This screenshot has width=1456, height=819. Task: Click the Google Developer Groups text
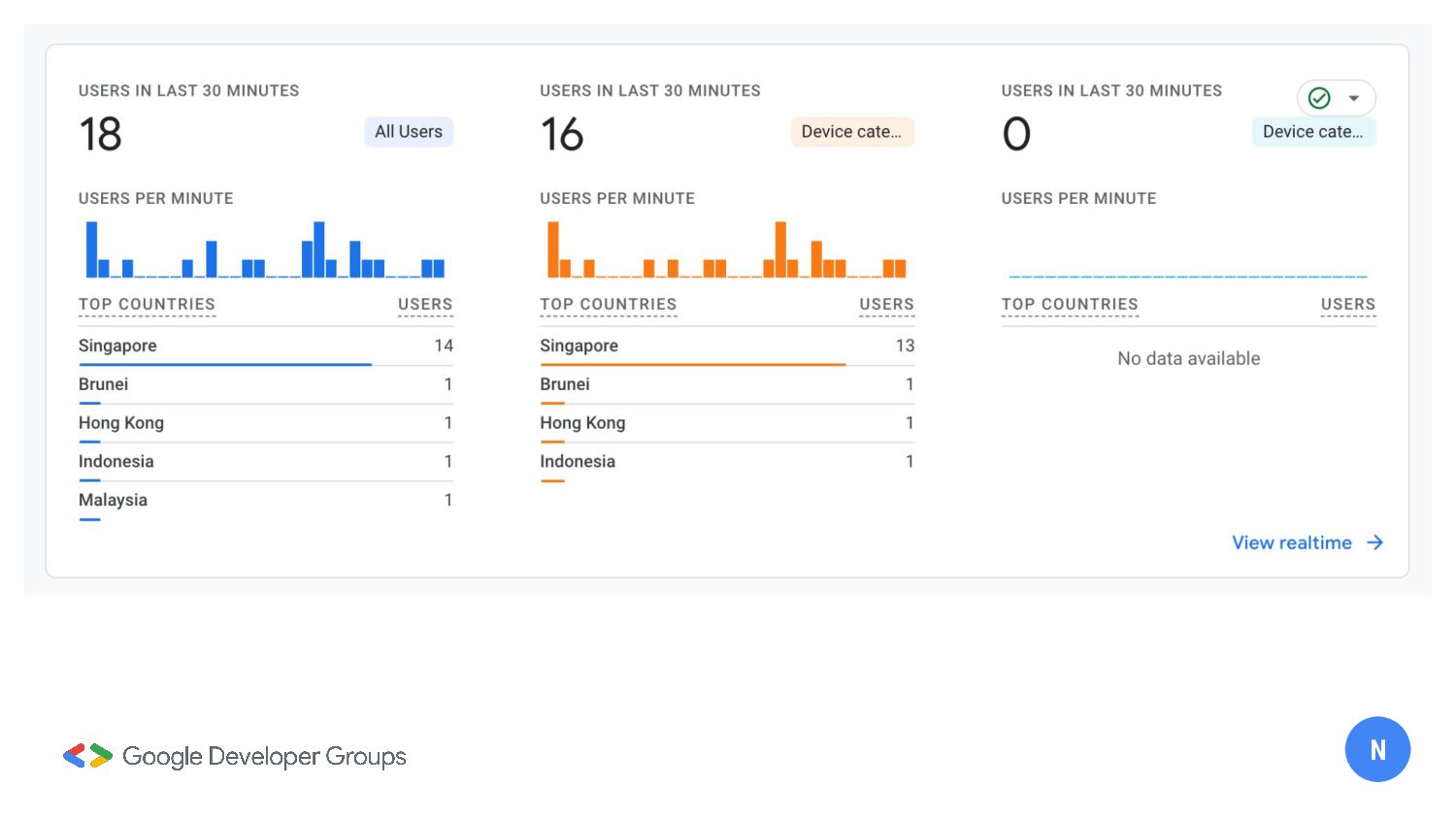(264, 756)
